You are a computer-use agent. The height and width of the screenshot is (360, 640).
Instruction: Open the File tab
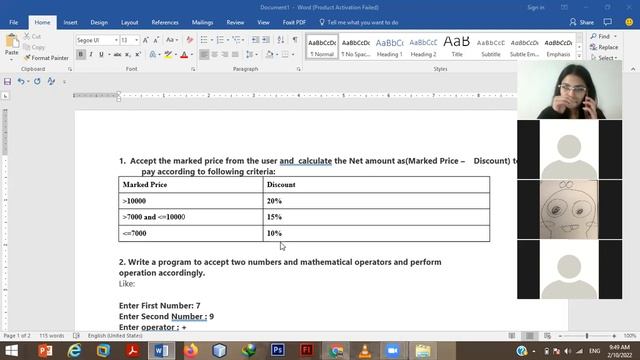pos(13,22)
